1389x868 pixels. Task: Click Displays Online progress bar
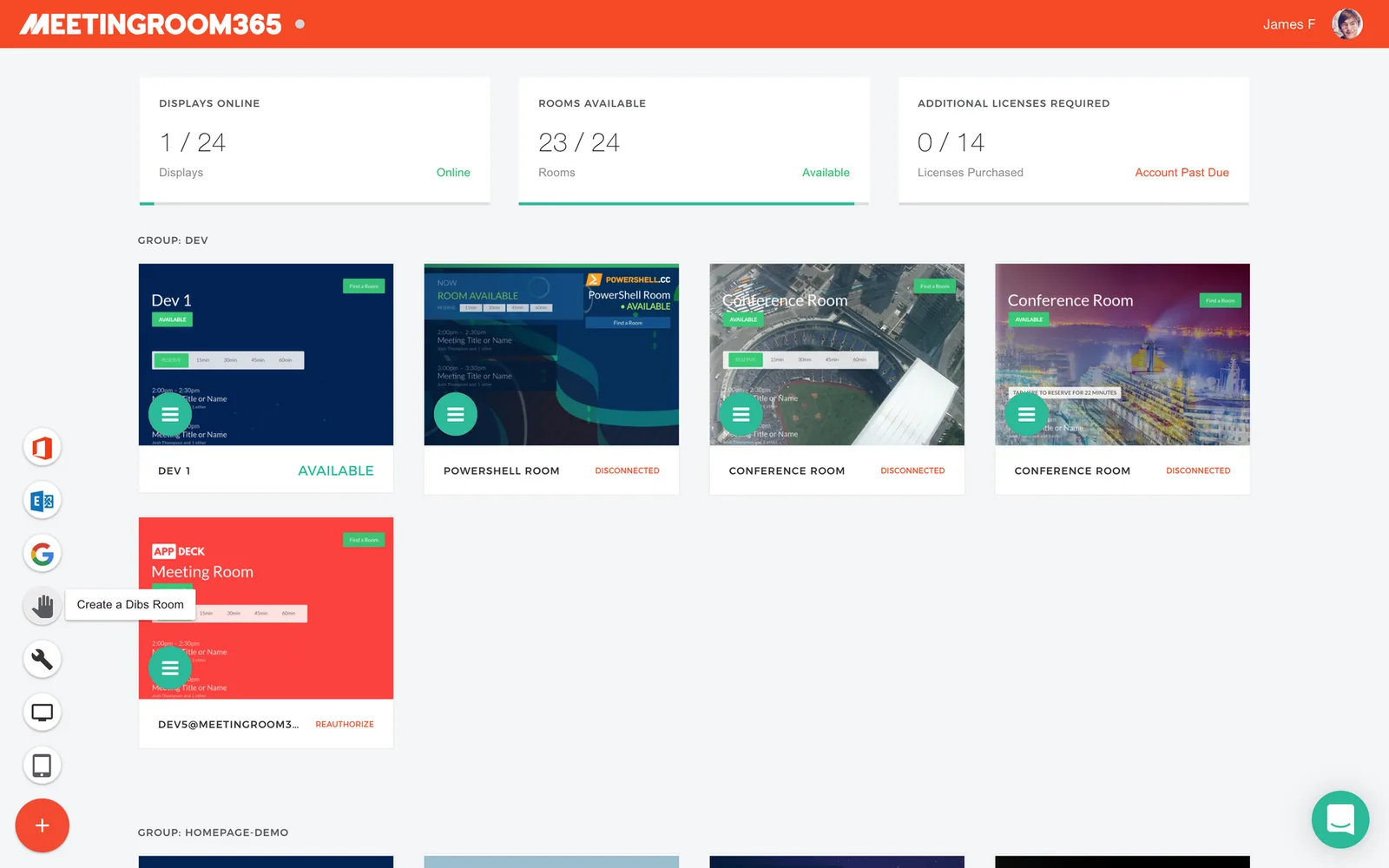314,204
